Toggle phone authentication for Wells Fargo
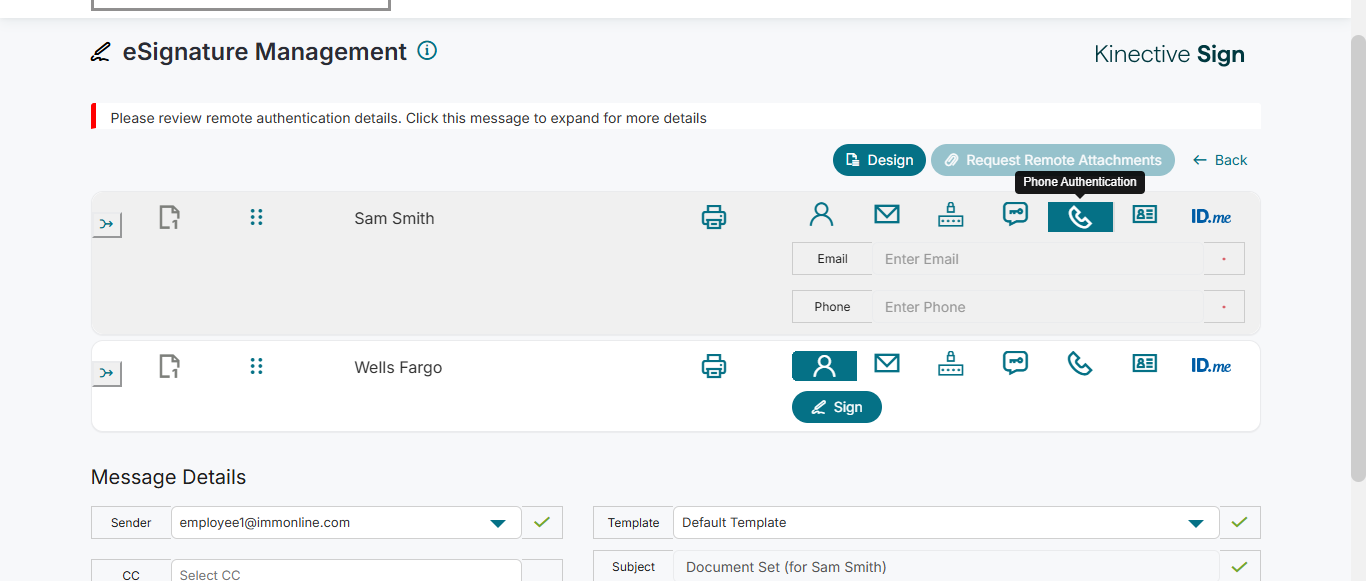This screenshot has height=581, width=1366. (x=1080, y=363)
